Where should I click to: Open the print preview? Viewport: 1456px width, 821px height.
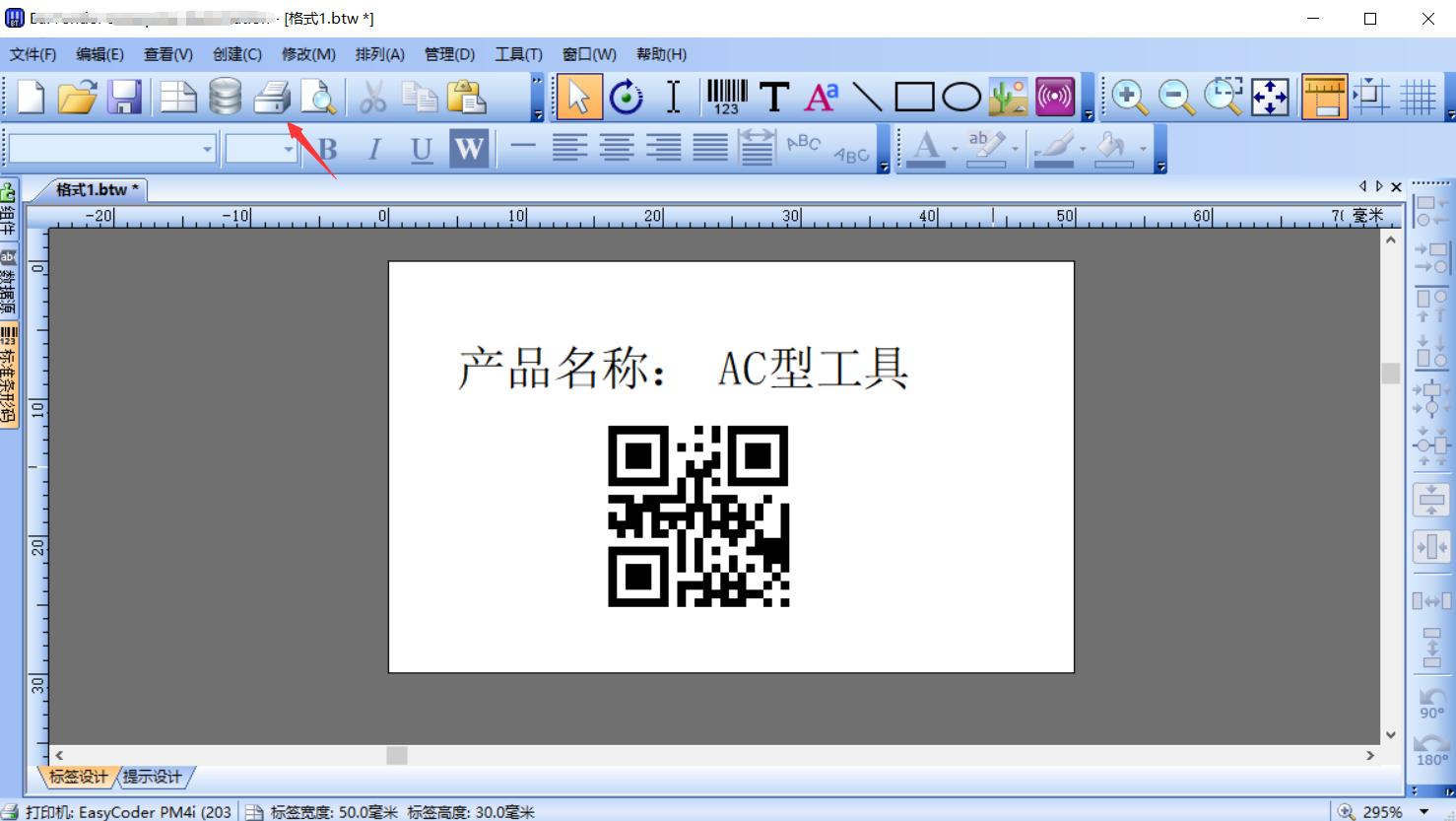[317, 96]
